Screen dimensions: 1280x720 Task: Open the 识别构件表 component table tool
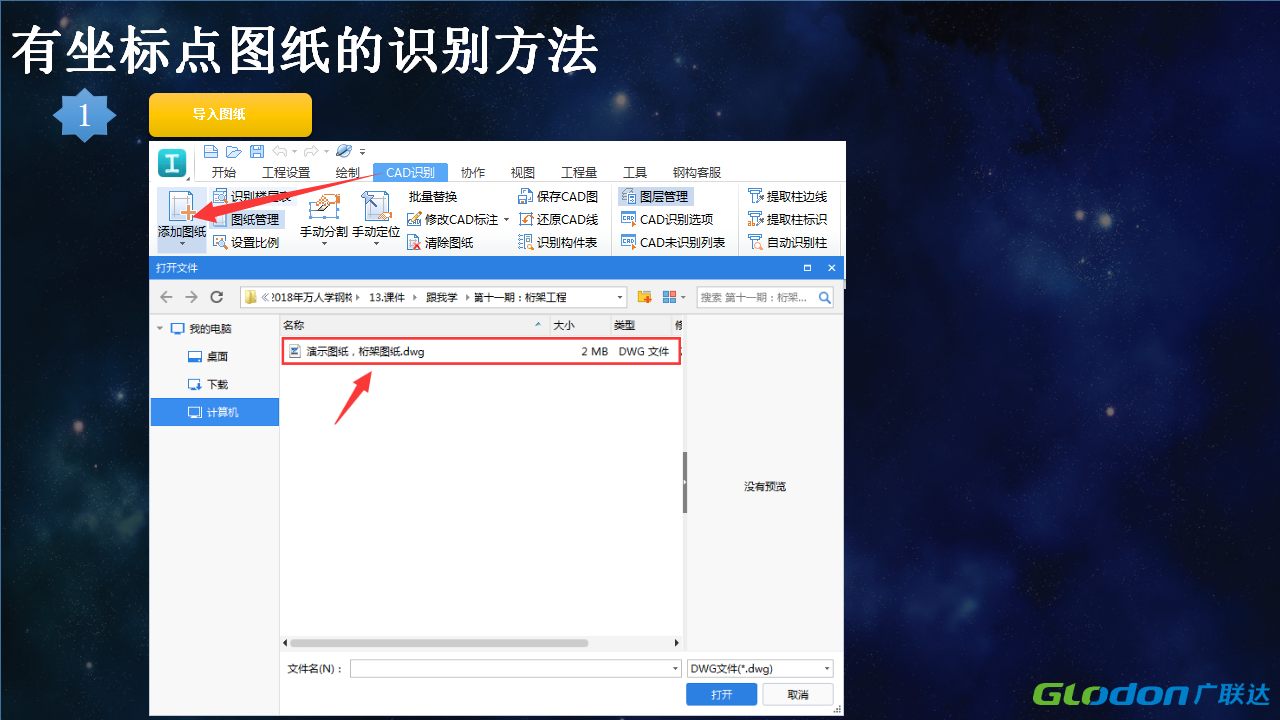click(558, 242)
